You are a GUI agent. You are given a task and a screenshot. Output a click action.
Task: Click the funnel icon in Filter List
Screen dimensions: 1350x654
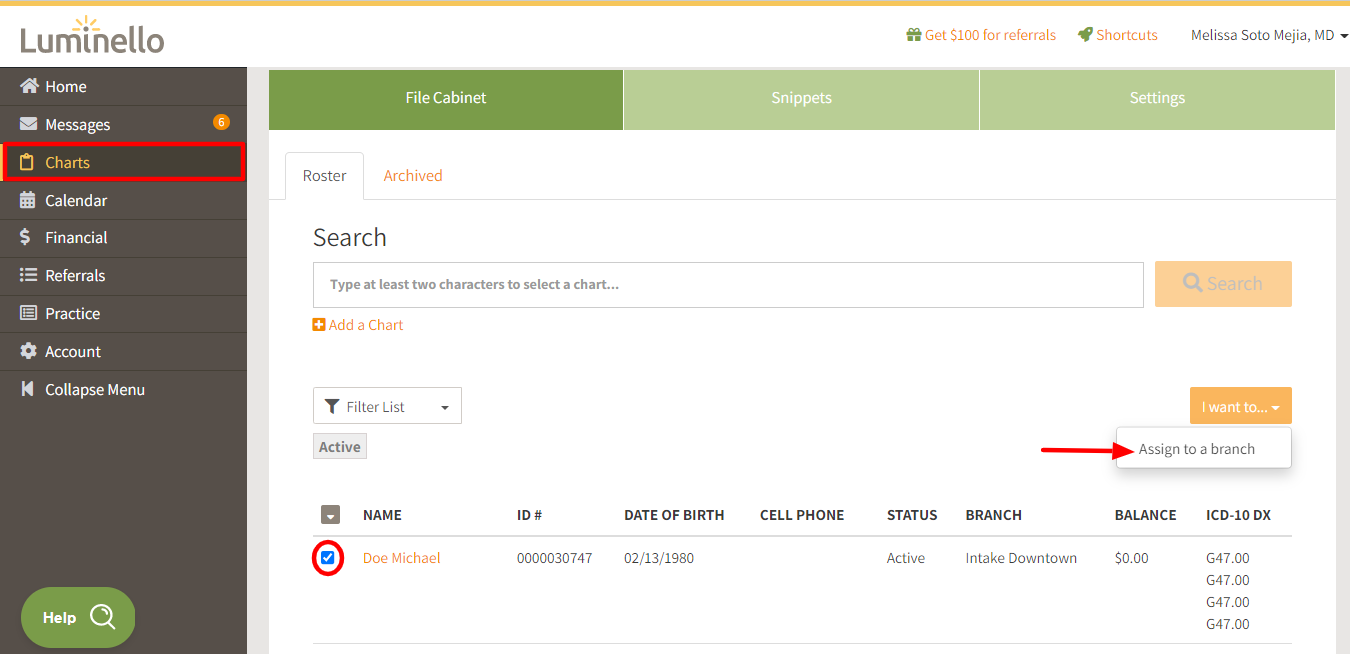(x=332, y=406)
